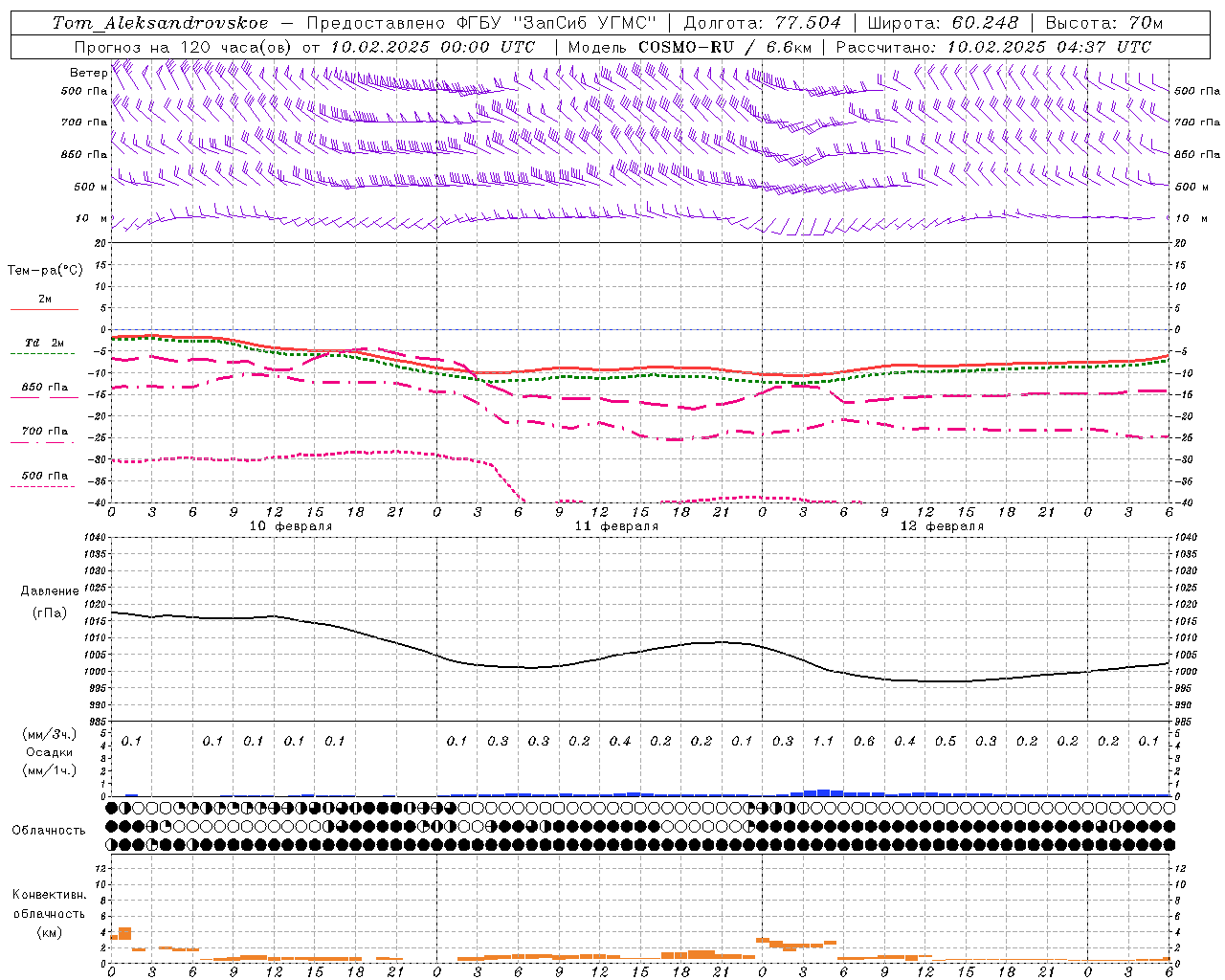Screen dimensions: 1225x980
Task: Click the Рассчитано: 10.02.2025 04:37 UTC timestamp
Action: (993, 47)
